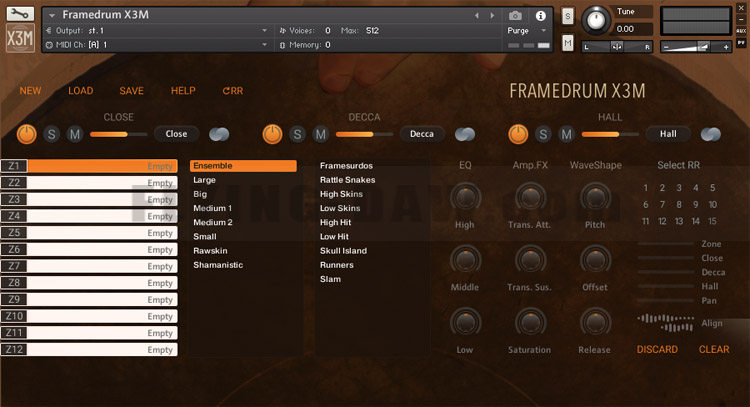This screenshot has height=407, width=750.
Task: Solo the Close mic
Action: tap(52, 134)
